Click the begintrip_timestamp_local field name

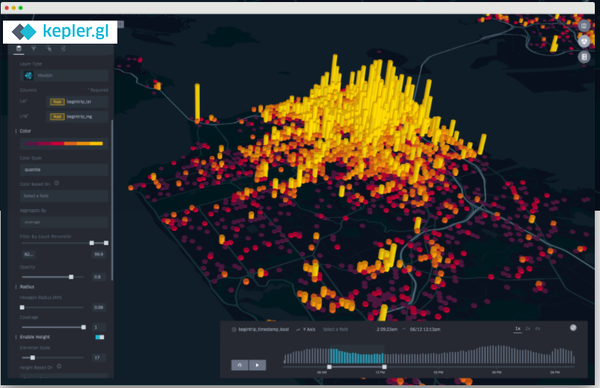[x=264, y=329]
